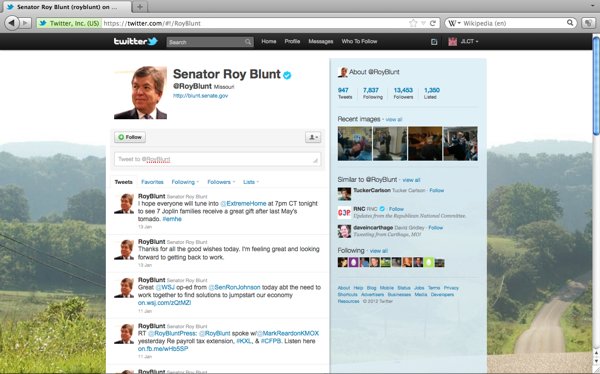Open second recent image thumbnail

coord(390,144)
